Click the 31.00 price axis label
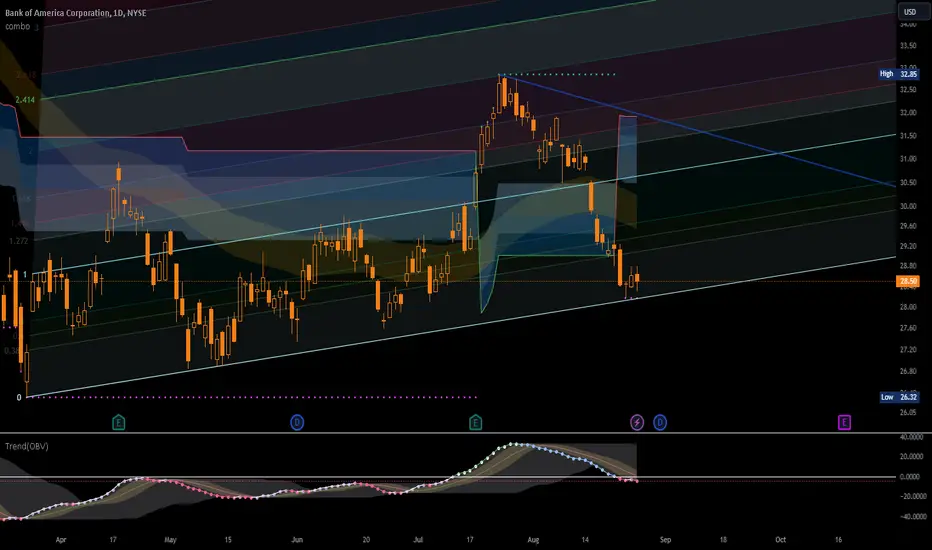The width and height of the screenshot is (932, 550). tap(908, 159)
